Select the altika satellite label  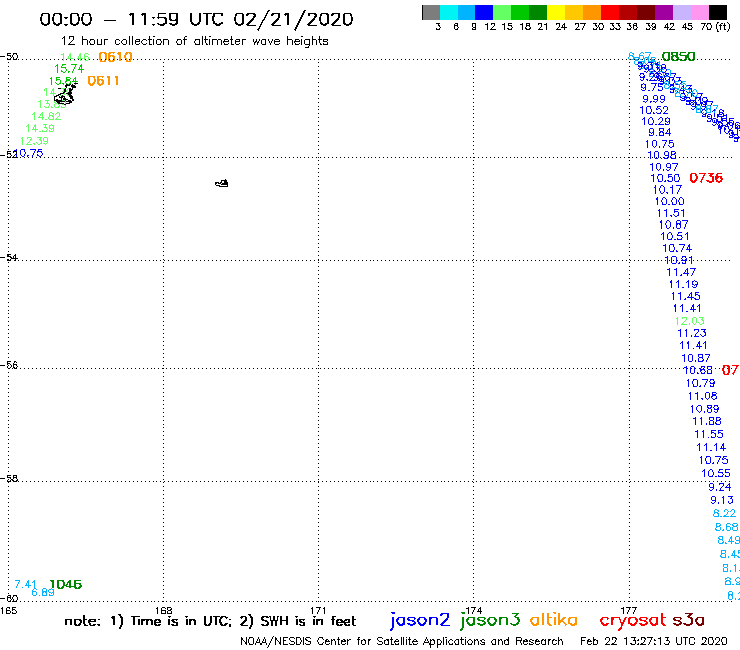pyautogui.click(x=553, y=620)
